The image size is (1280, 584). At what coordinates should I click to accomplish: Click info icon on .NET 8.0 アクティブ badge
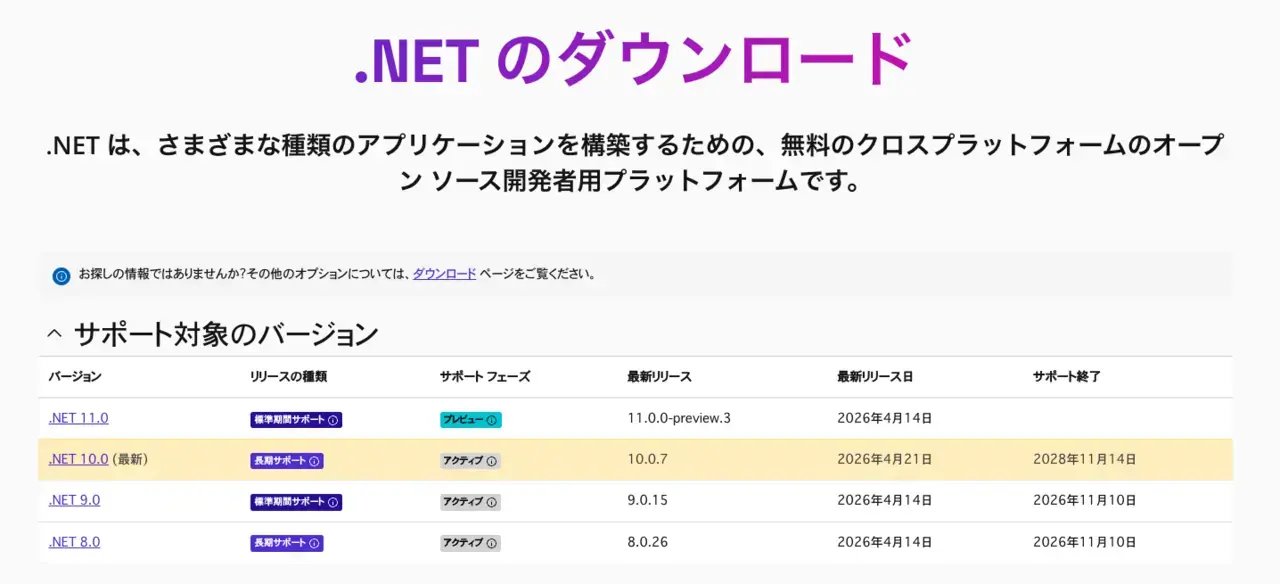(492, 543)
